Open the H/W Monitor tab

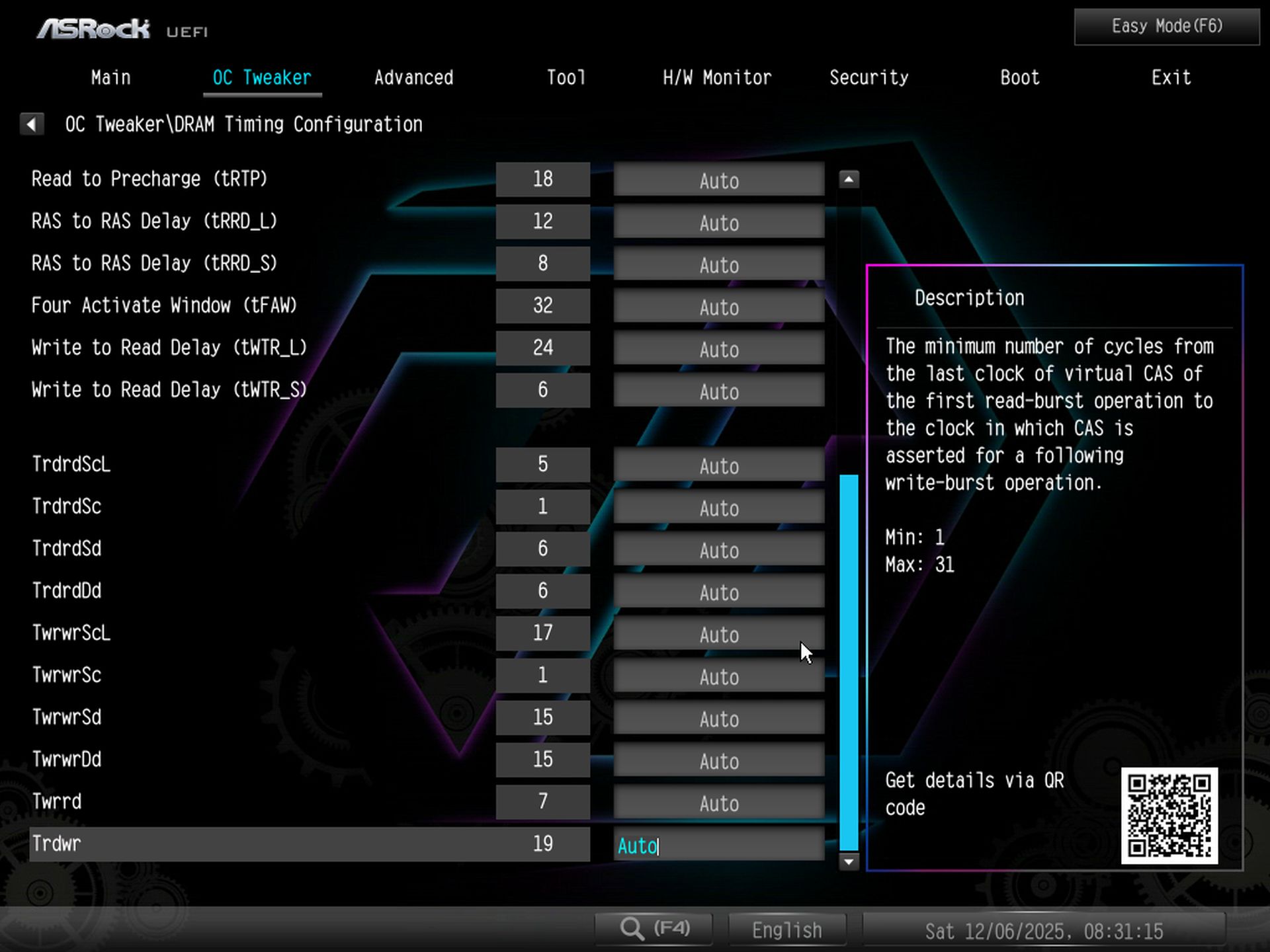718,77
